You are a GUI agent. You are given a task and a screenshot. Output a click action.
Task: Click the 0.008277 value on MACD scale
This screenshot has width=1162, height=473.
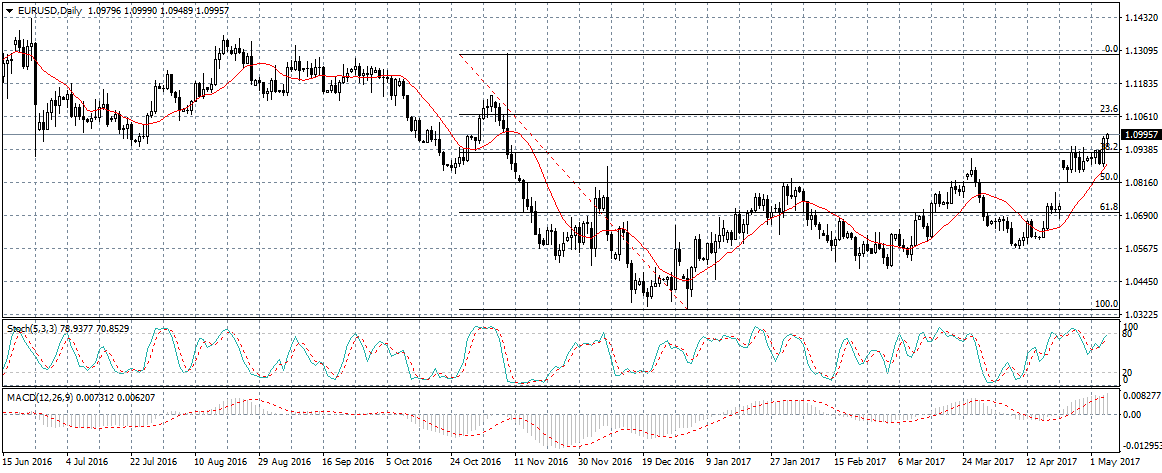click(1141, 396)
